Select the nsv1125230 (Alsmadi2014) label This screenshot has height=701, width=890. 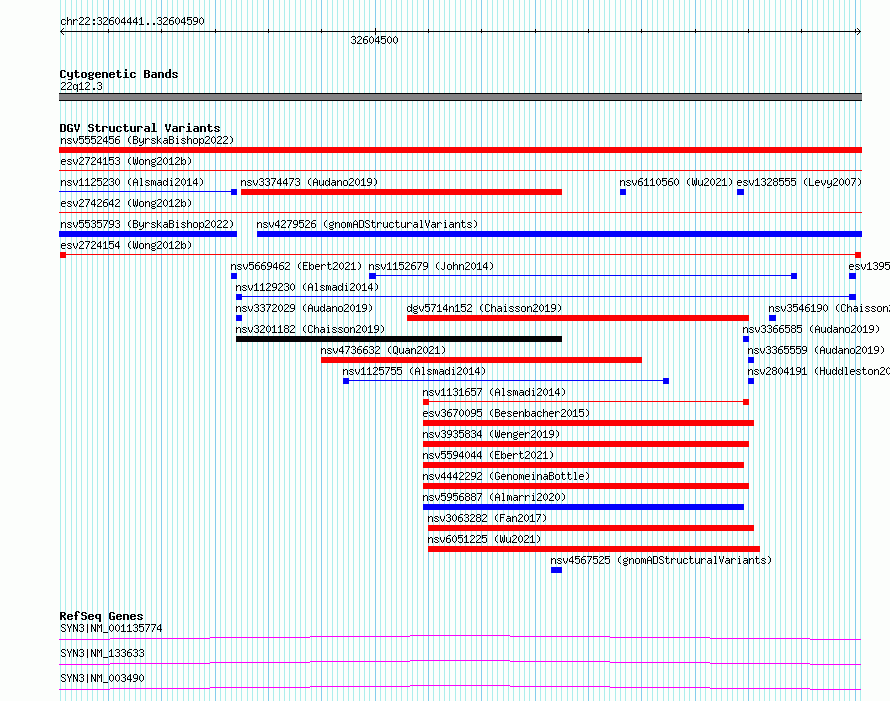(132, 182)
